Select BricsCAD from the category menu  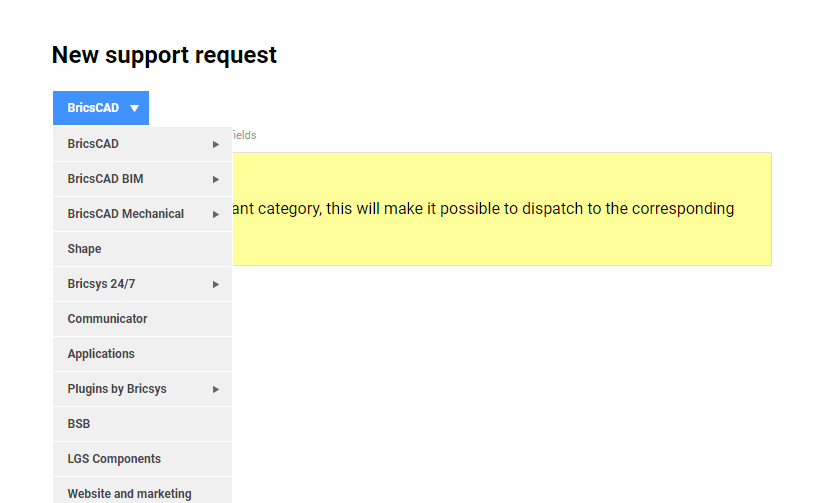(93, 144)
